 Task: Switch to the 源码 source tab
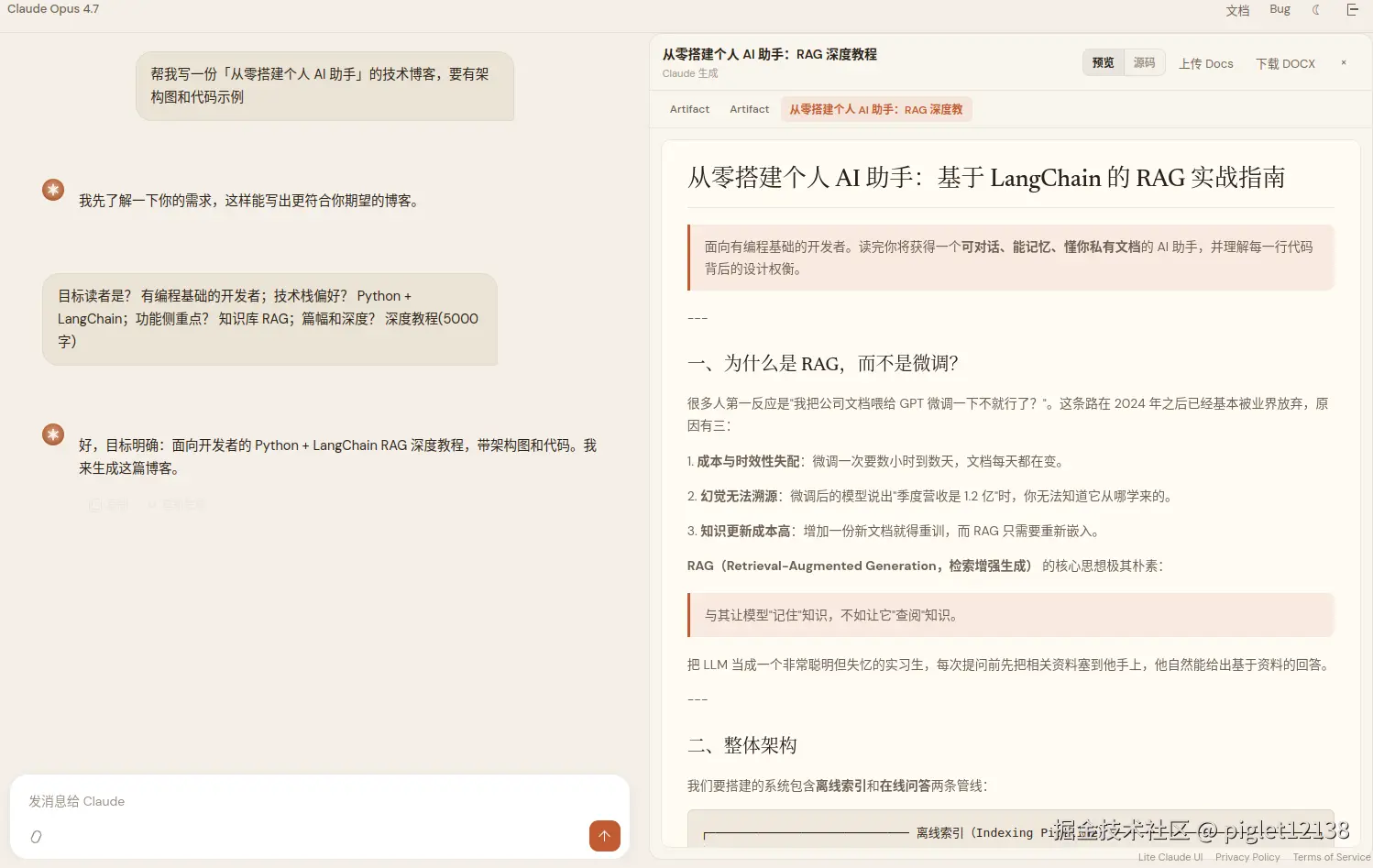coord(1144,62)
